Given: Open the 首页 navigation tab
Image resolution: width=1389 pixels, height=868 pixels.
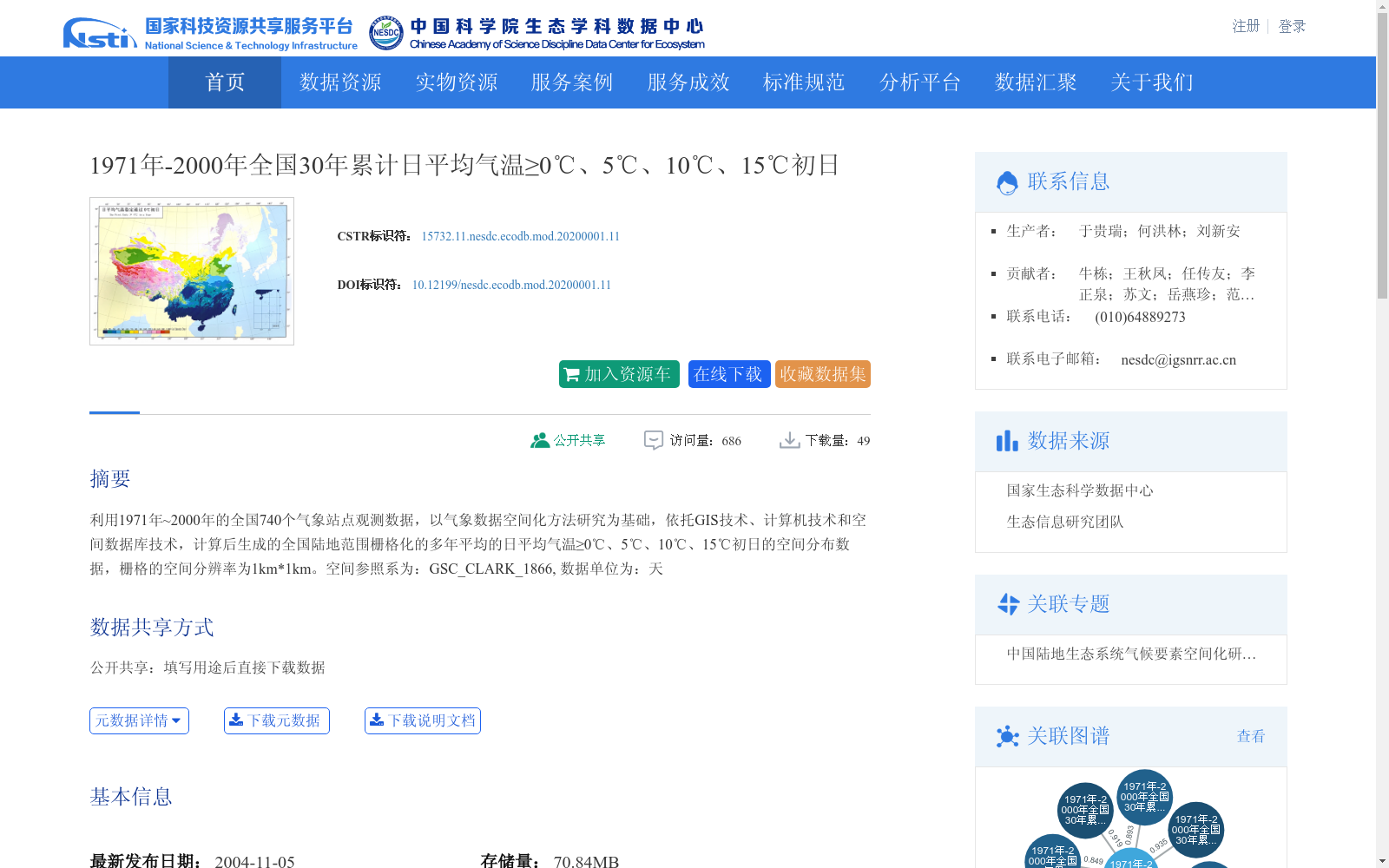Looking at the screenshot, I should [x=225, y=82].
